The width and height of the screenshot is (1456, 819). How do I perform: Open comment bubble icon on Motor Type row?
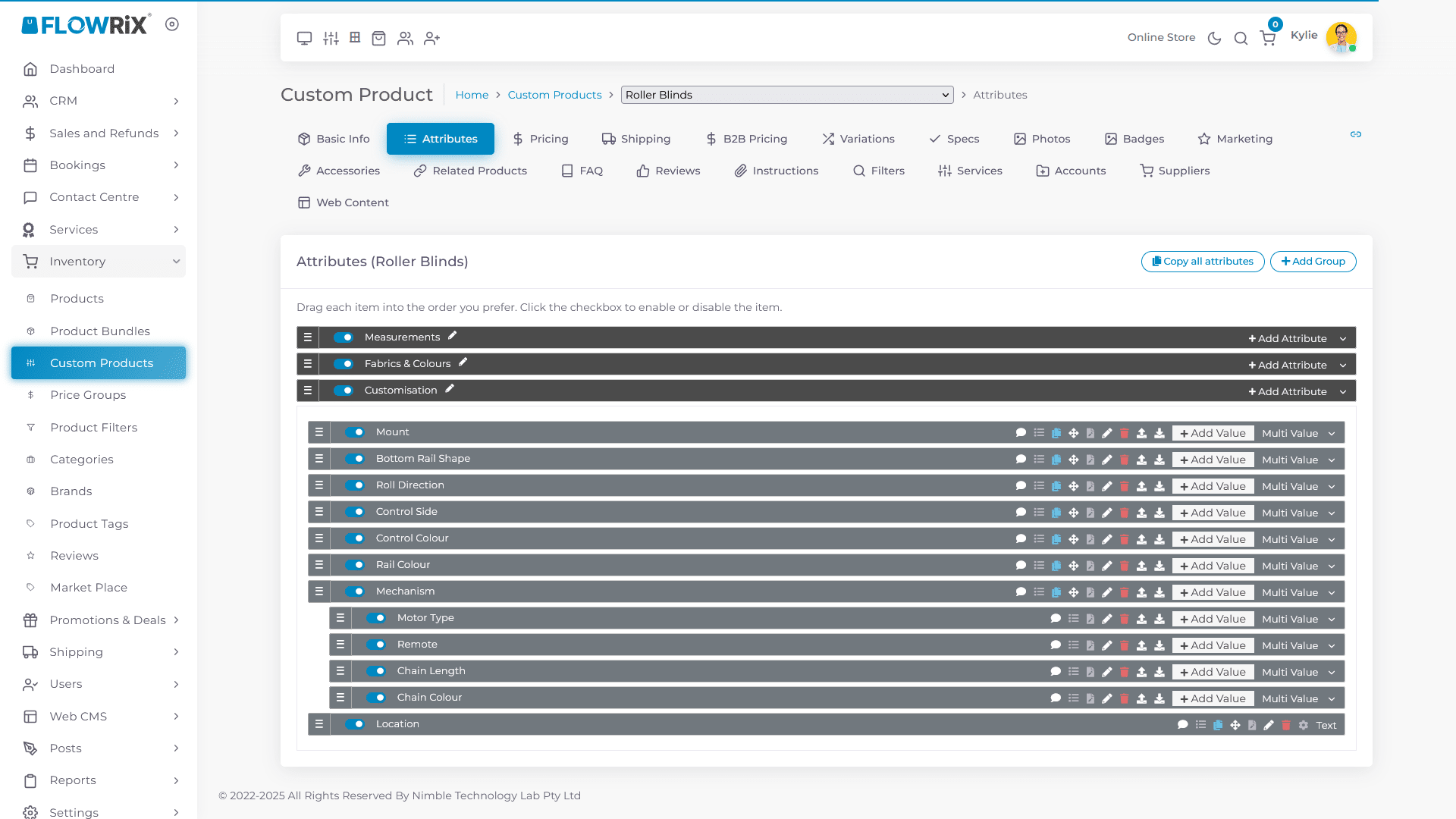point(1055,619)
